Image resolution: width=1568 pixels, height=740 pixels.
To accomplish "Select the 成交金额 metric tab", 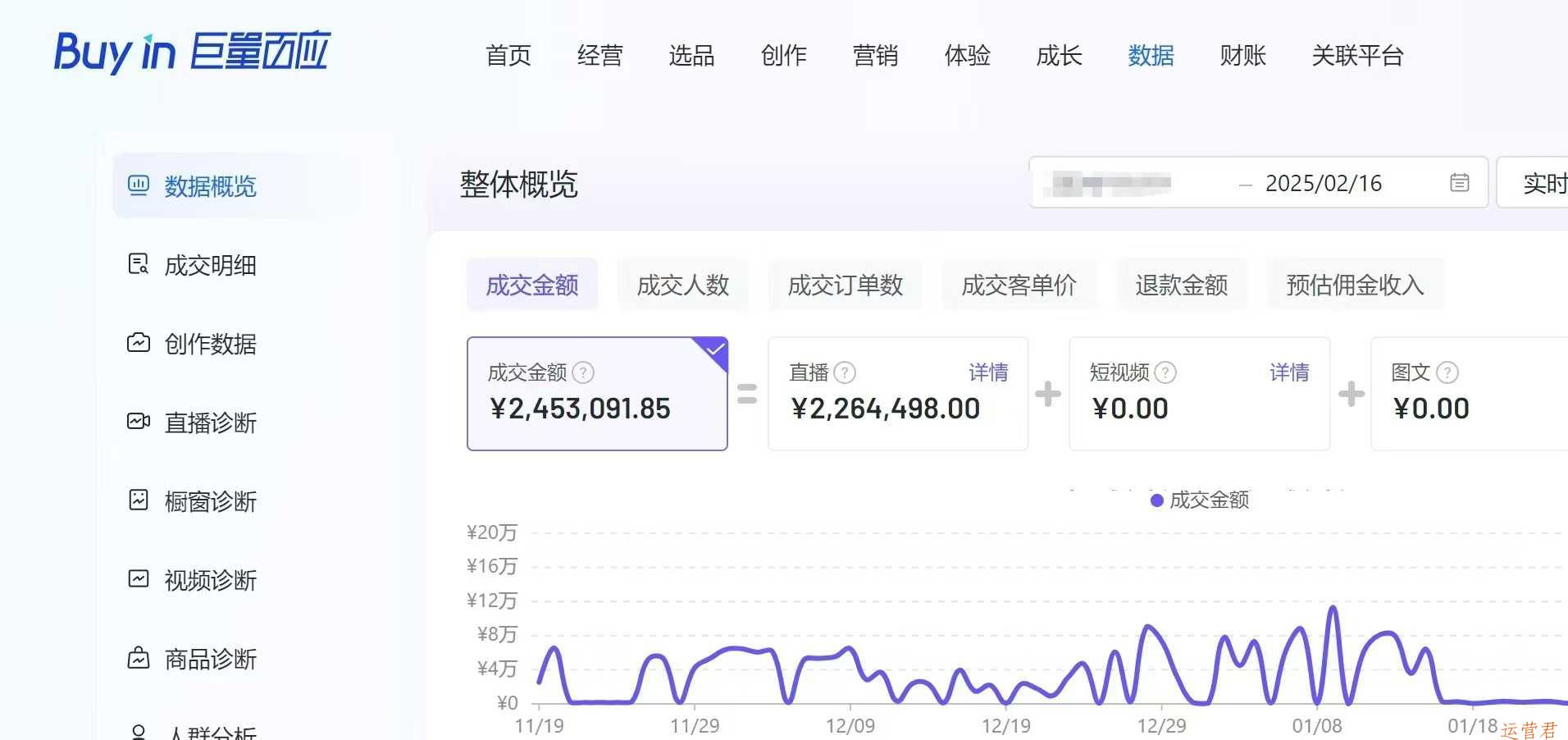I will tap(532, 285).
